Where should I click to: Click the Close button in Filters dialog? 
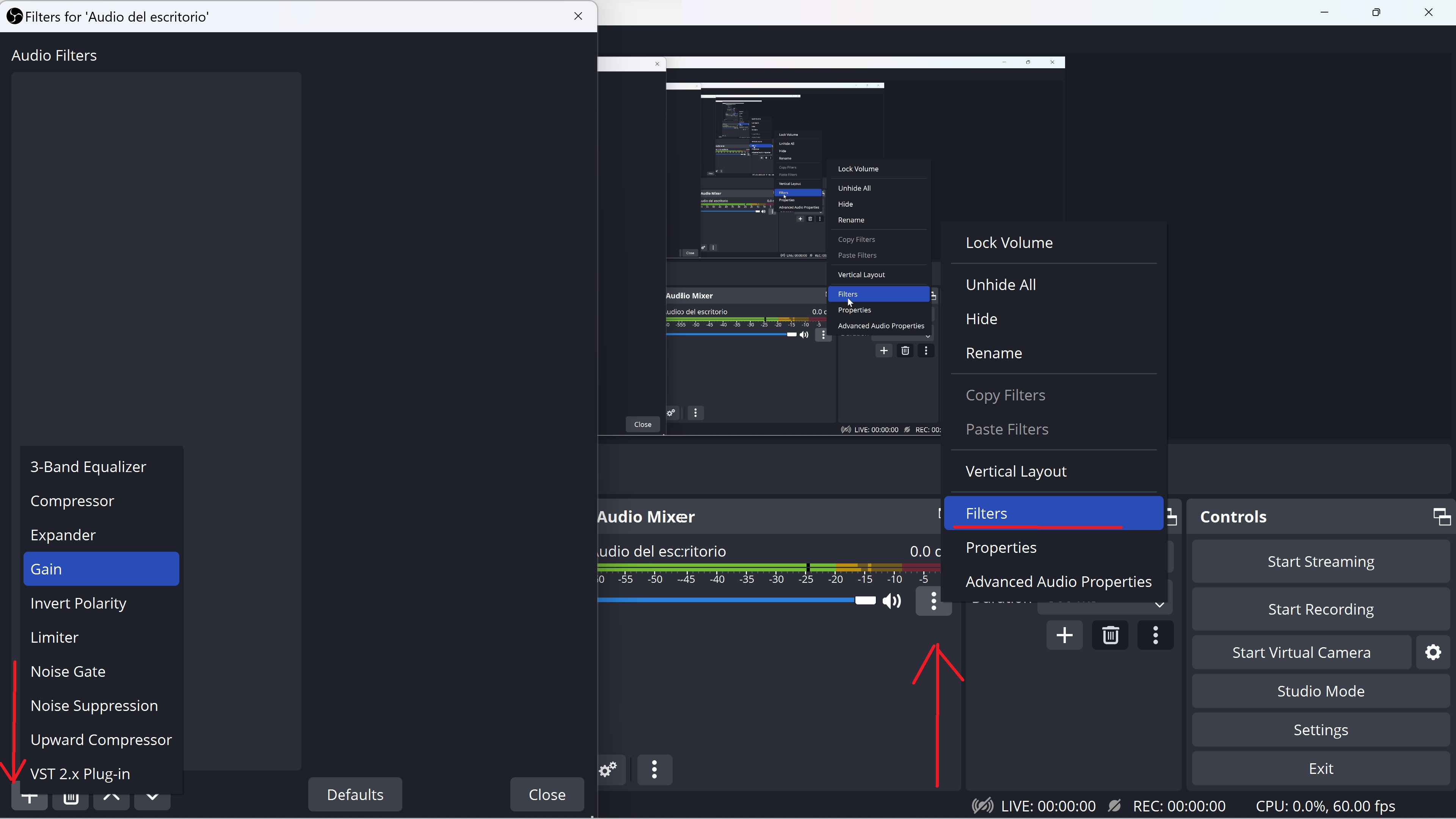click(546, 794)
